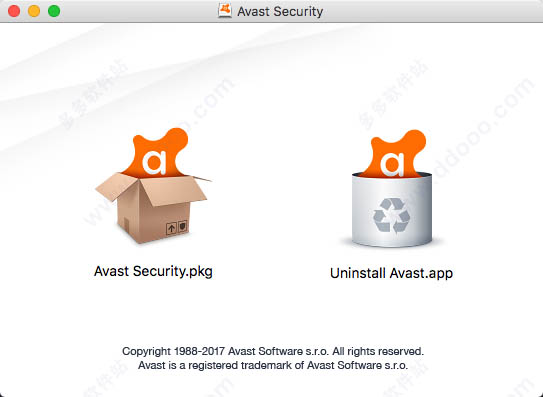Open the Avast Security.pkg installer box icon
The image size is (543, 397).
tap(153, 186)
